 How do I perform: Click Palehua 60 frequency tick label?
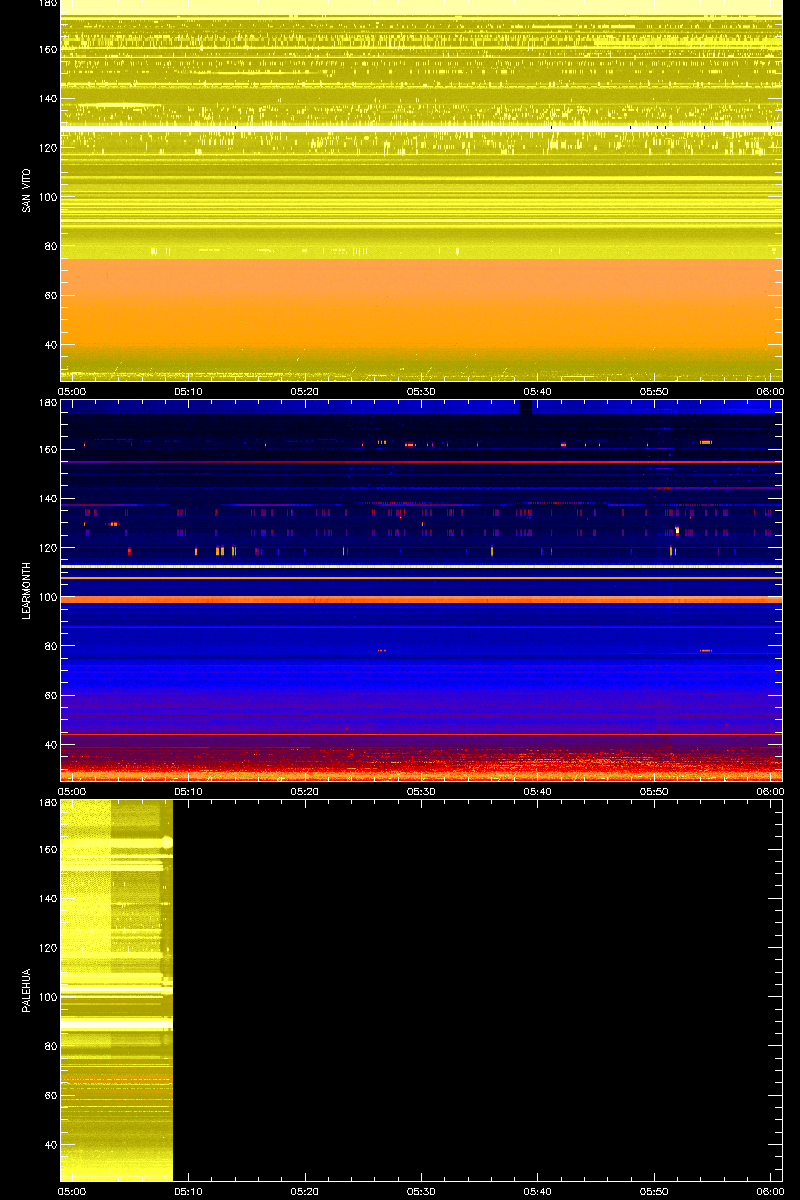pyautogui.click(x=50, y=1096)
